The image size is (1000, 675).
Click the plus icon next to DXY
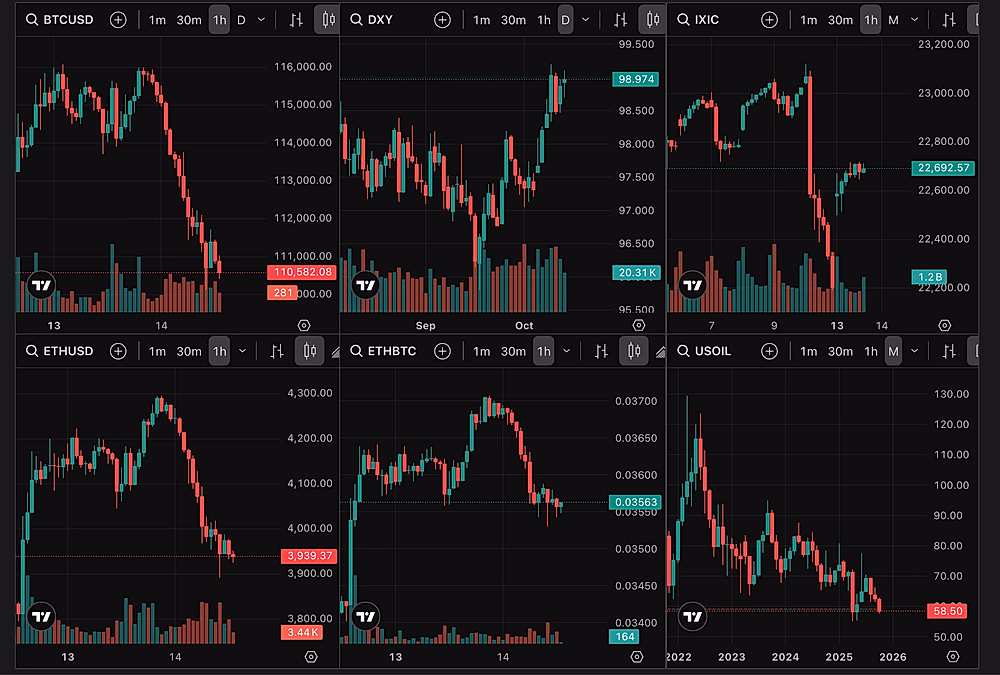tap(442, 20)
